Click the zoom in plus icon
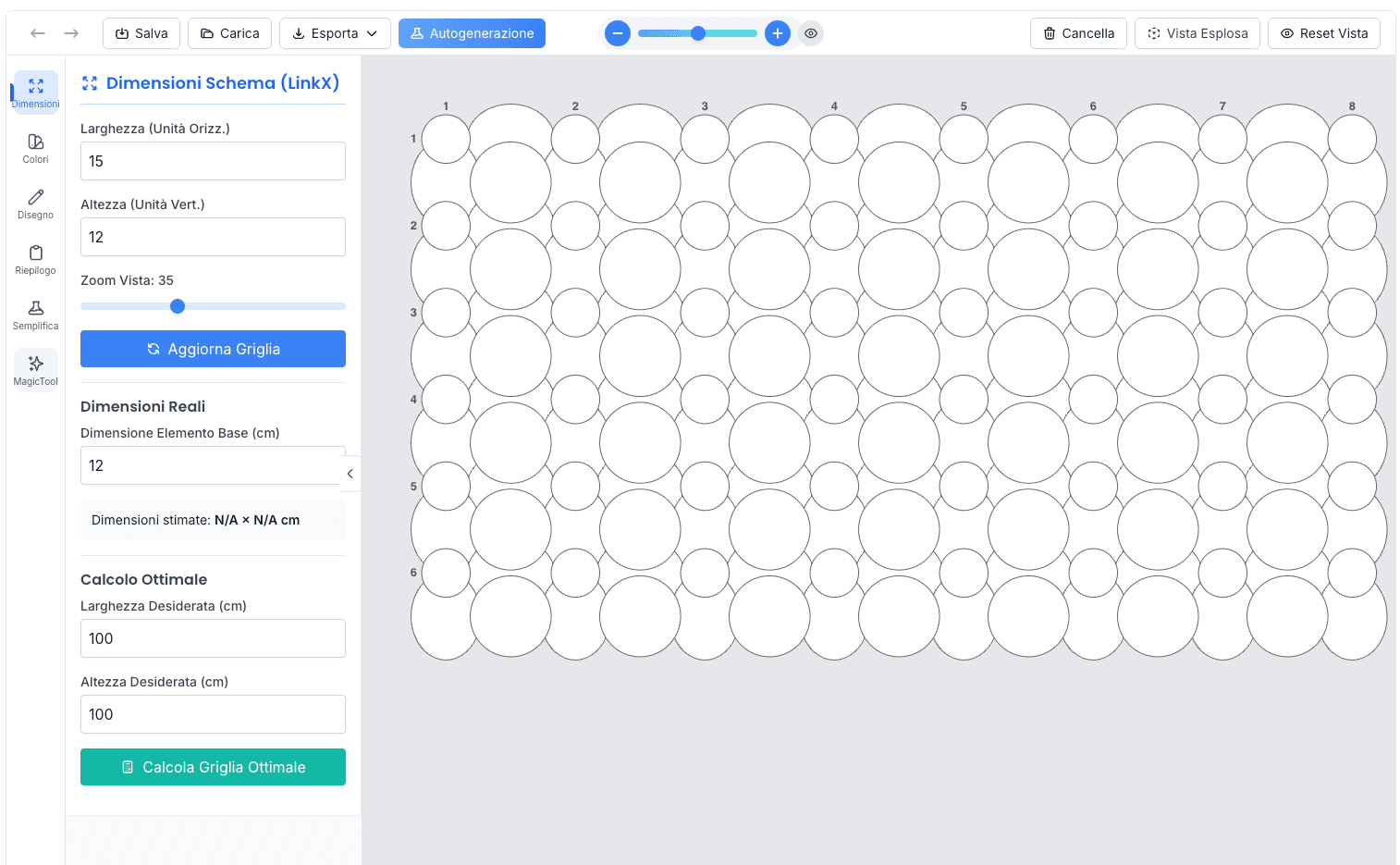 [x=778, y=33]
